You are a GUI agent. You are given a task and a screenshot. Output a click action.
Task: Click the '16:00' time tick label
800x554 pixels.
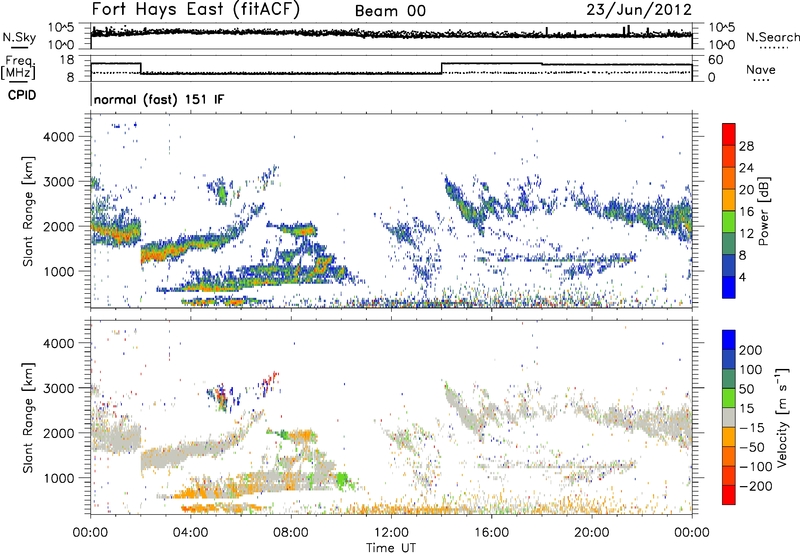(491, 533)
